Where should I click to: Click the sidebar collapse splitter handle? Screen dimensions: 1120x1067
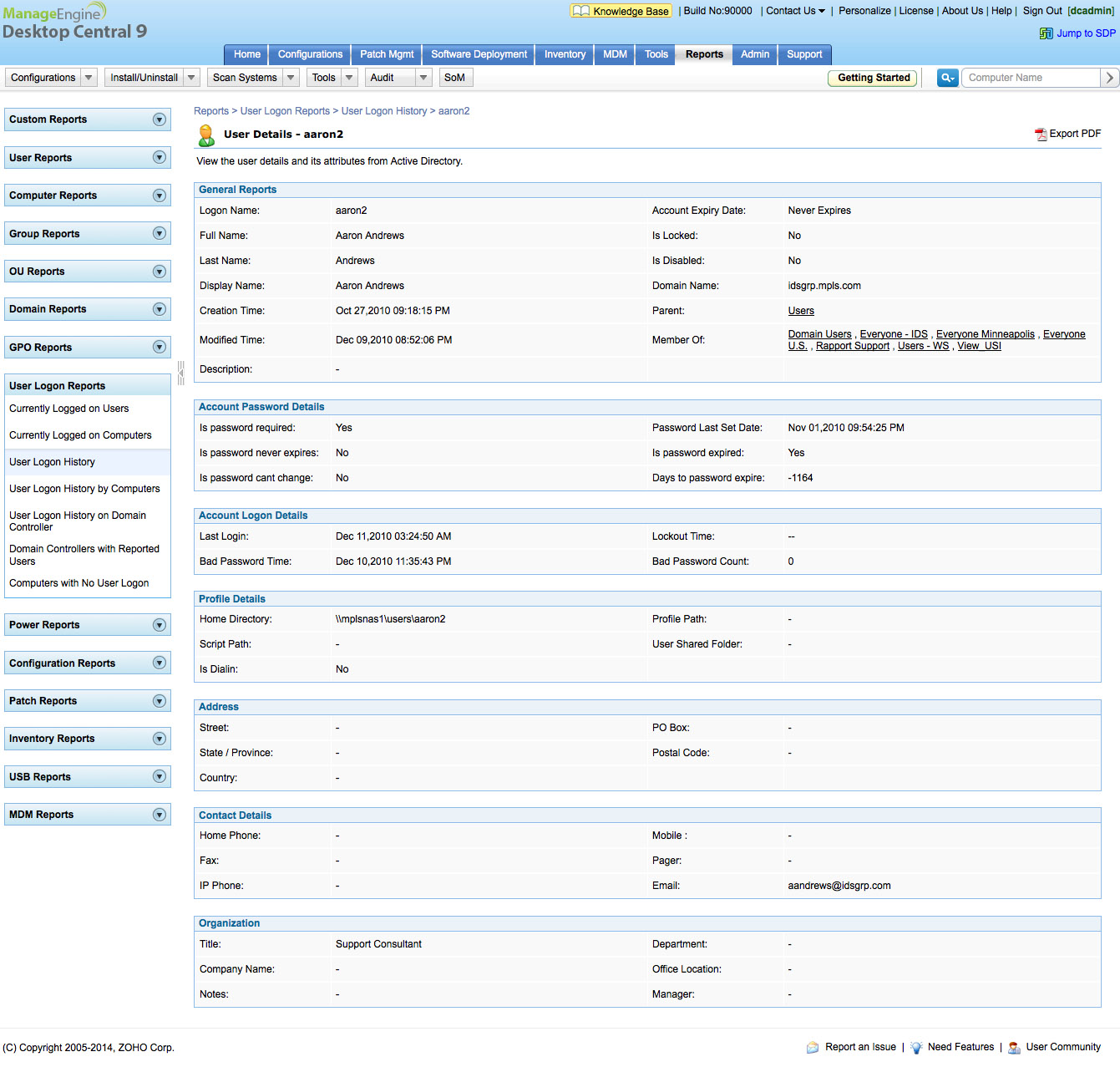coord(180,373)
